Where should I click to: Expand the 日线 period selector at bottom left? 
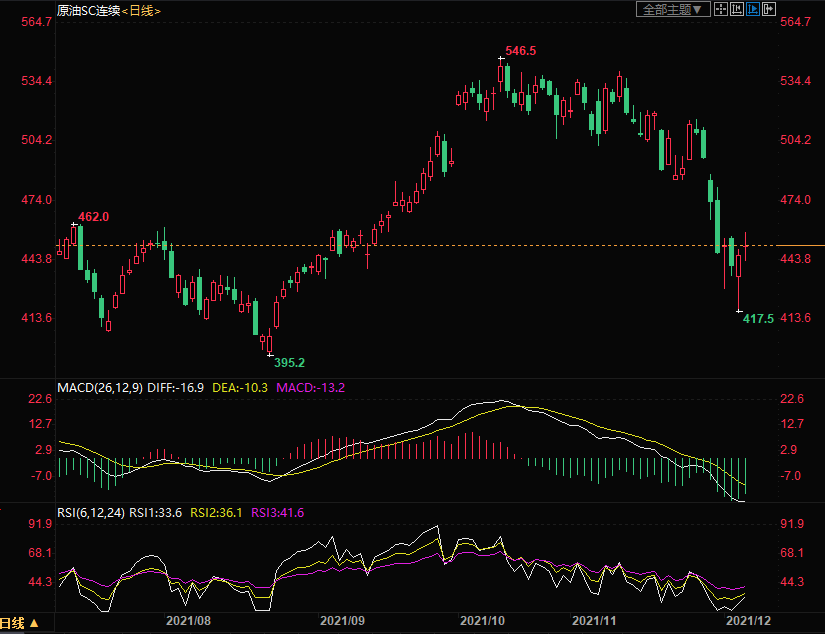pos(21,623)
